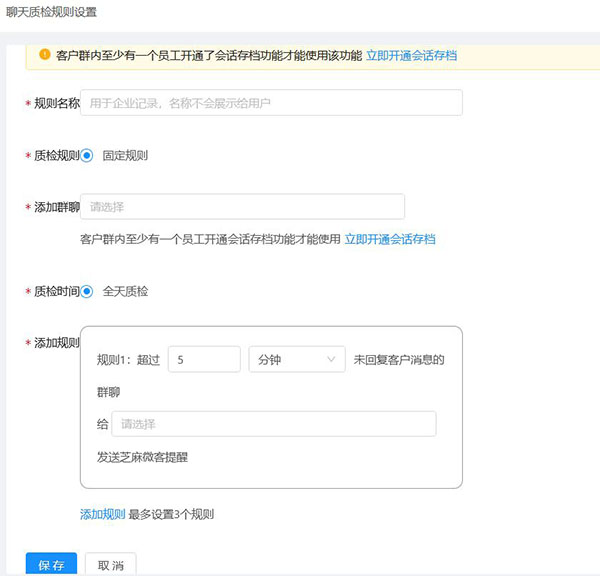Expand the 分钟 unit dropdown
The height and width of the screenshot is (576, 600).
tap(297, 359)
